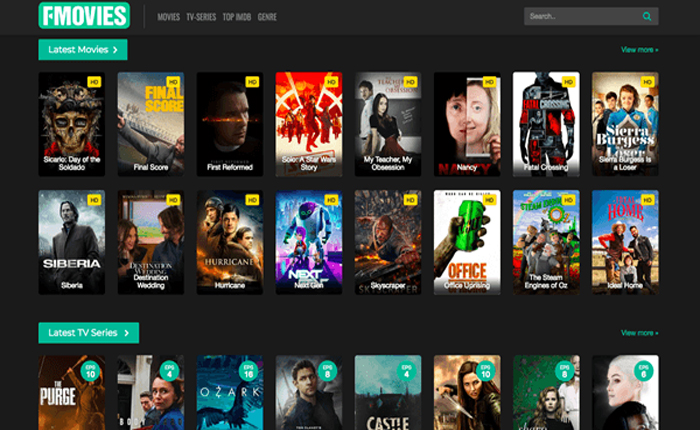This screenshot has height=430, width=700.
Task: Click the Latest Movies button
Action: (x=83, y=49)
